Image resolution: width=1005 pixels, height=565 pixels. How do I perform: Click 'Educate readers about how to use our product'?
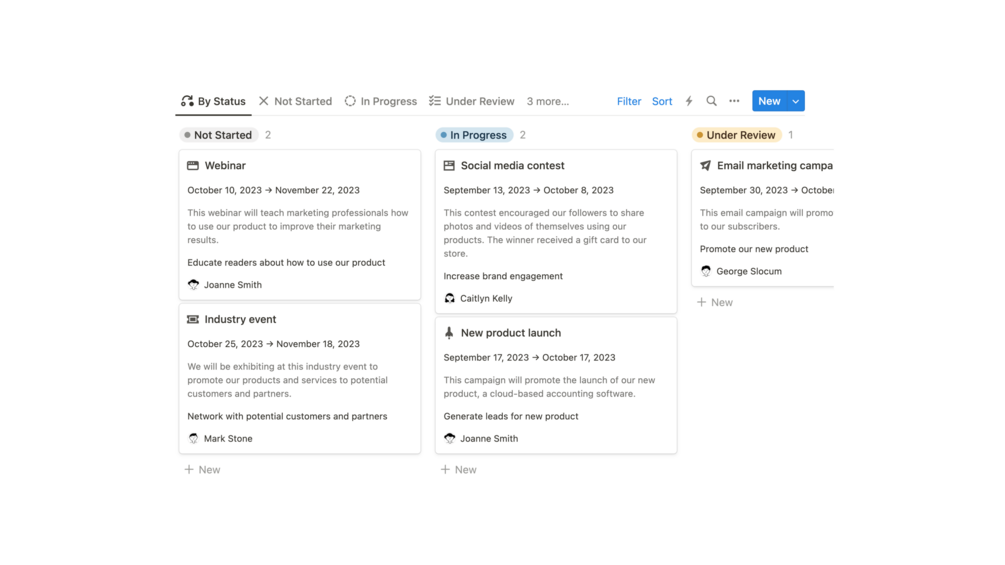point(286,263)
